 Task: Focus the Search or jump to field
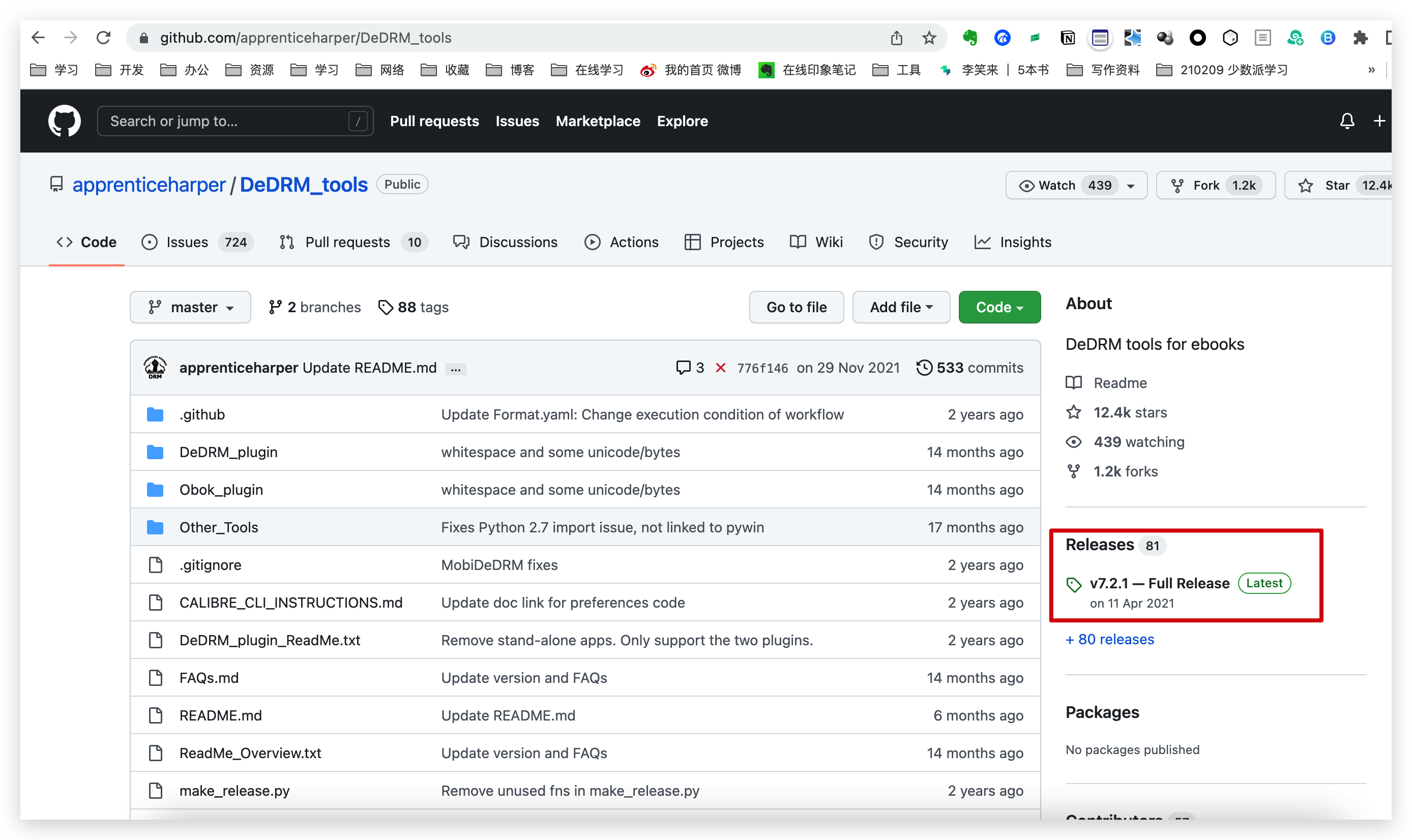click(x=235, y=121)
